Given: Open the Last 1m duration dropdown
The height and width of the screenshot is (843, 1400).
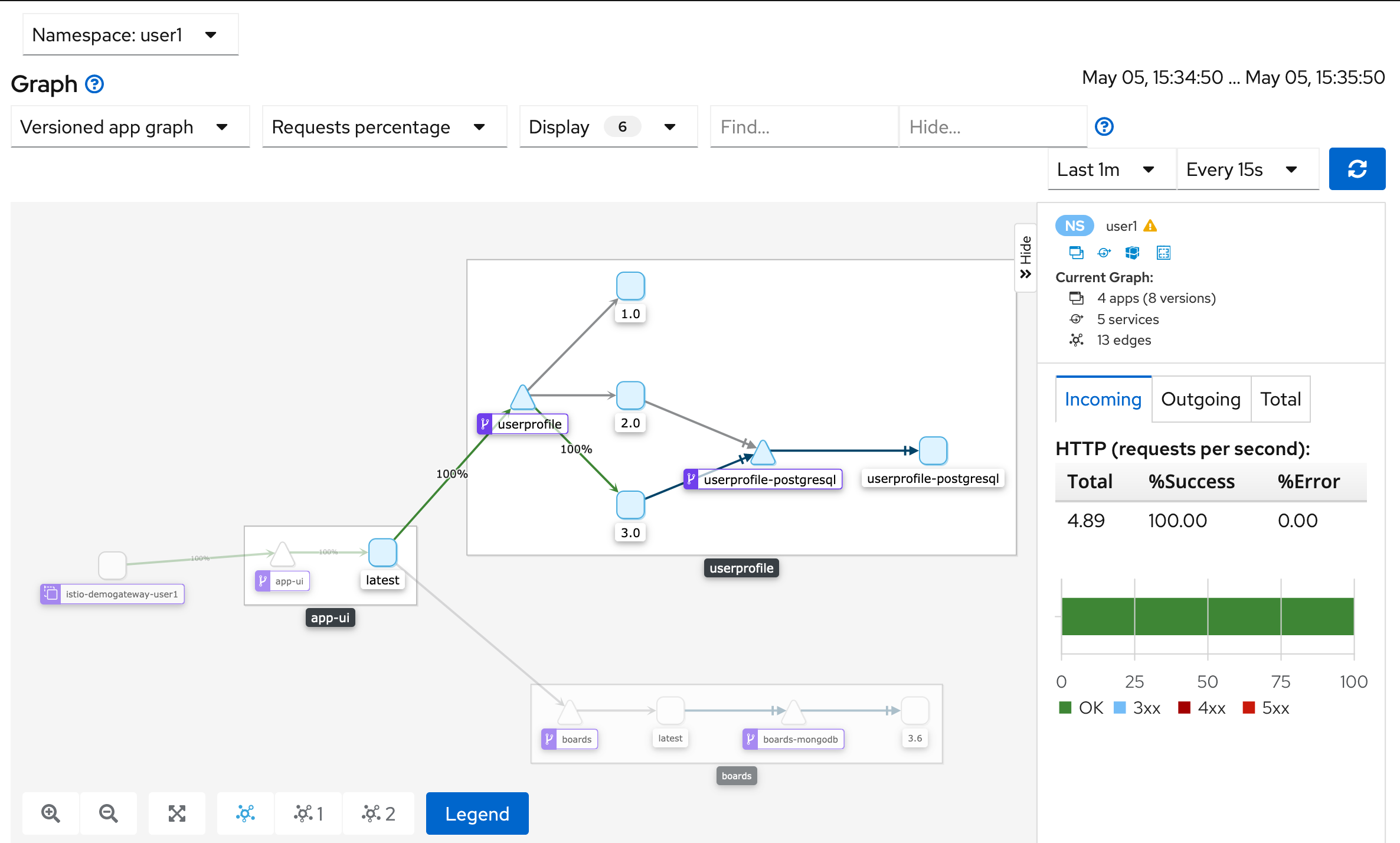Looking at the screenshot, I should coord(1112,169).
